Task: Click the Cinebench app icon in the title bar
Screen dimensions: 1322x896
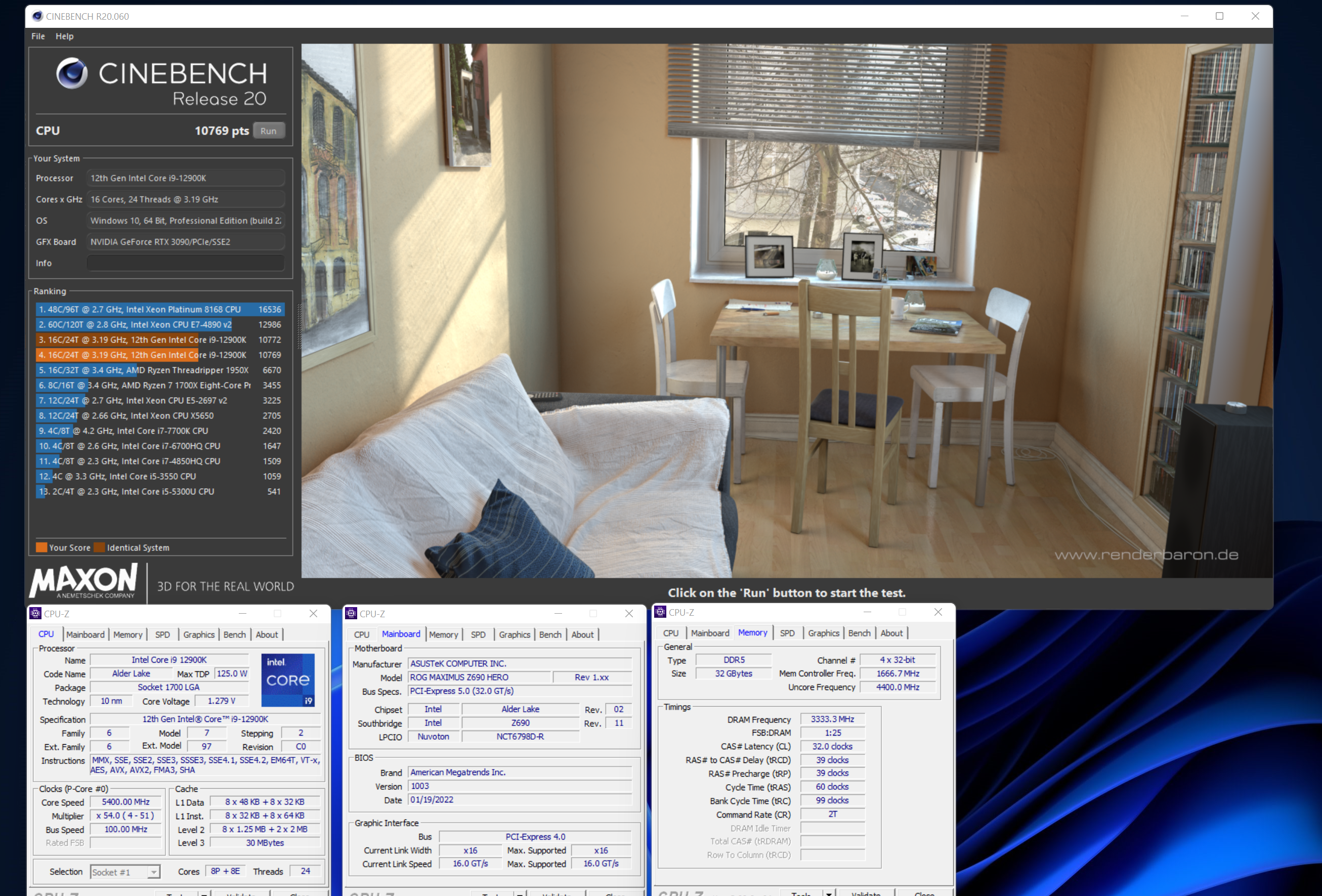Action: click(x=37, y=16)
